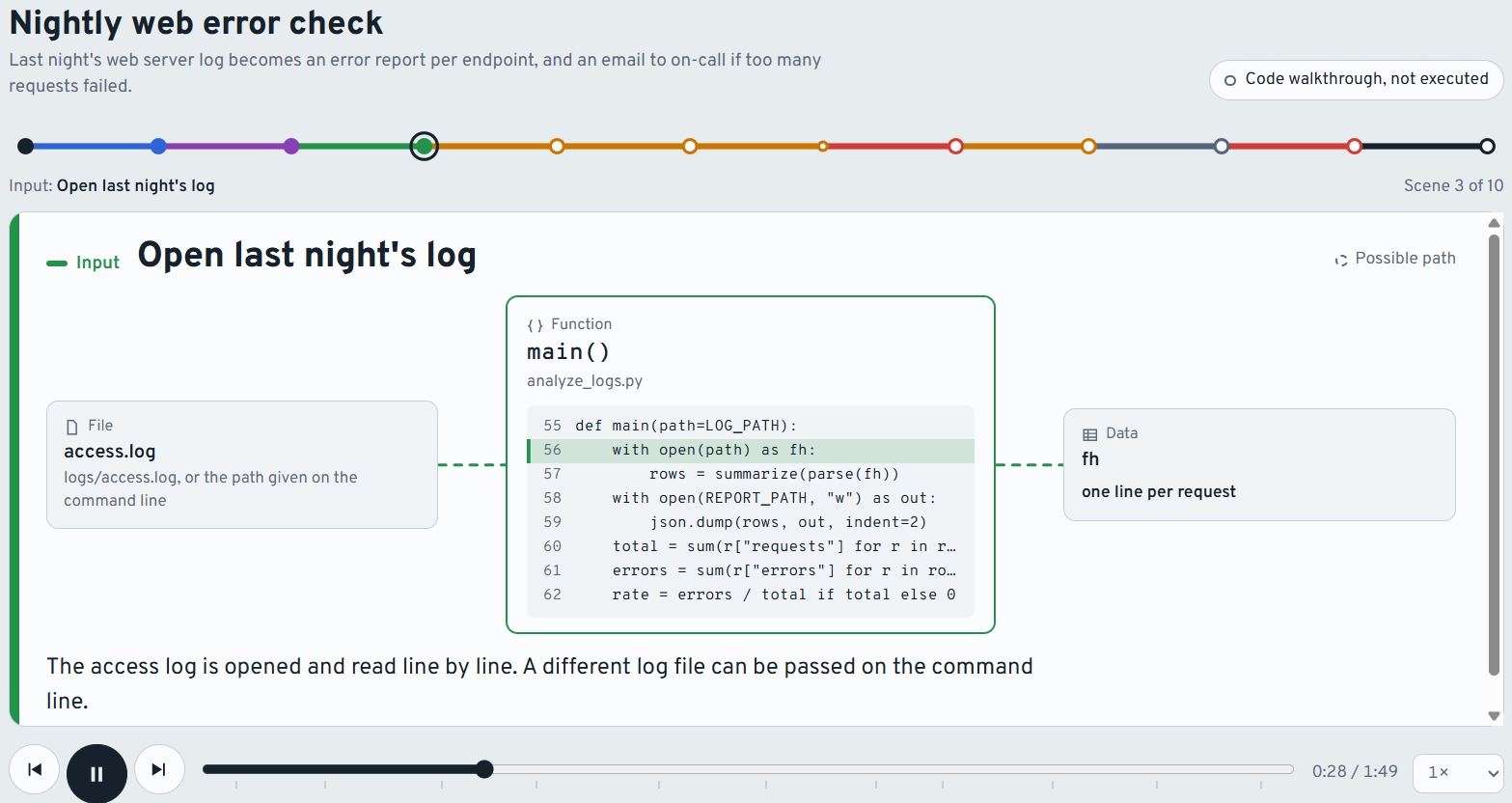The height and width of the screenshot is (803, 1512).
Task: Click 'one line per request' text
Action: tap(1158, 492)
